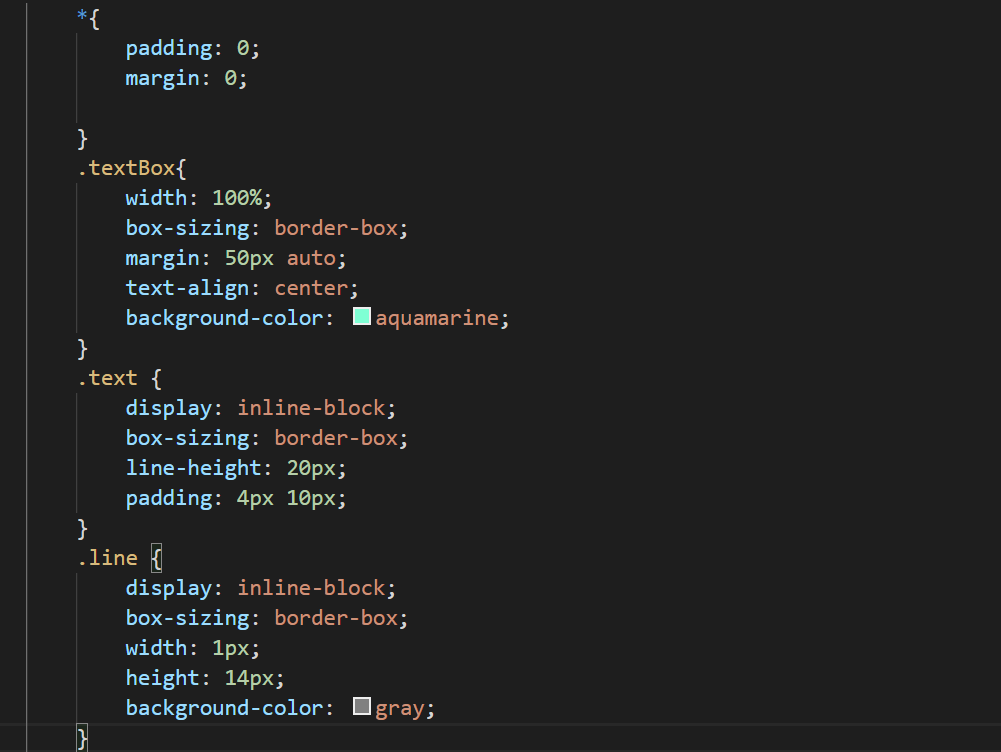
Task: Click 'display: inline-block;' in the .text rule
Action: (x=260, y=408)
